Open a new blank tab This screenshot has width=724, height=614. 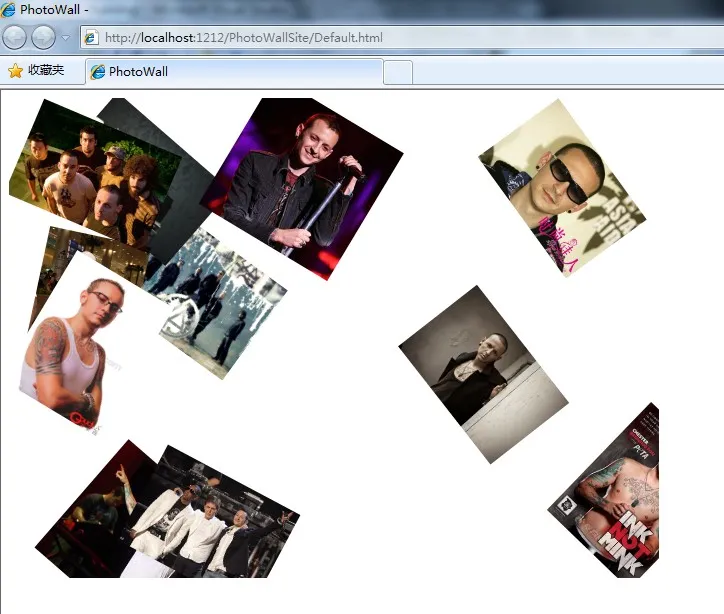[x=398, y=72]
